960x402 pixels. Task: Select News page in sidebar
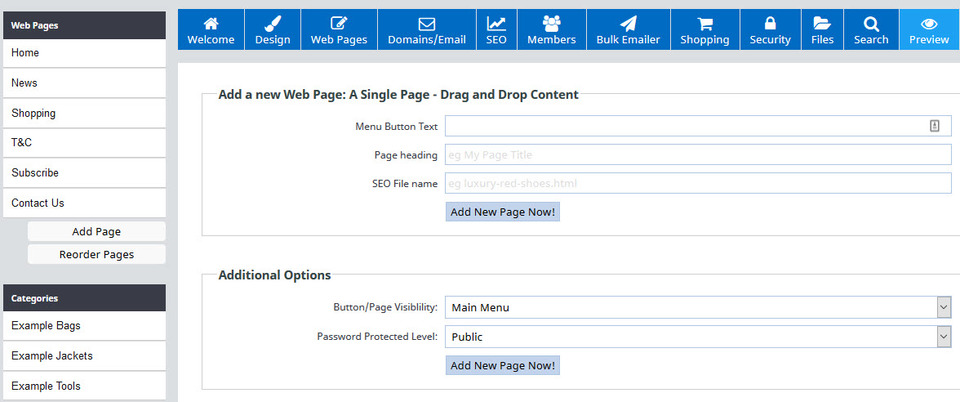tap(84, 83)
